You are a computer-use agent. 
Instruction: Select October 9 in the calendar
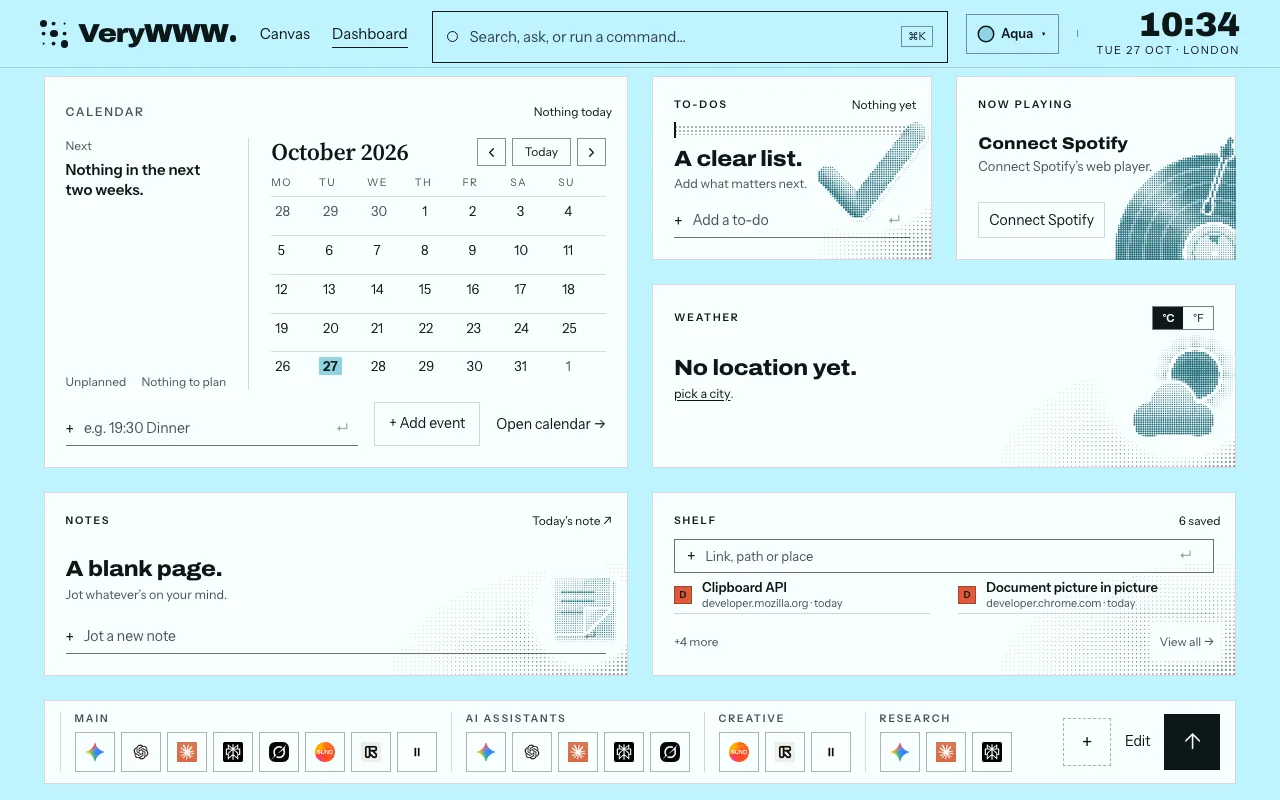[x=473, y=250]
